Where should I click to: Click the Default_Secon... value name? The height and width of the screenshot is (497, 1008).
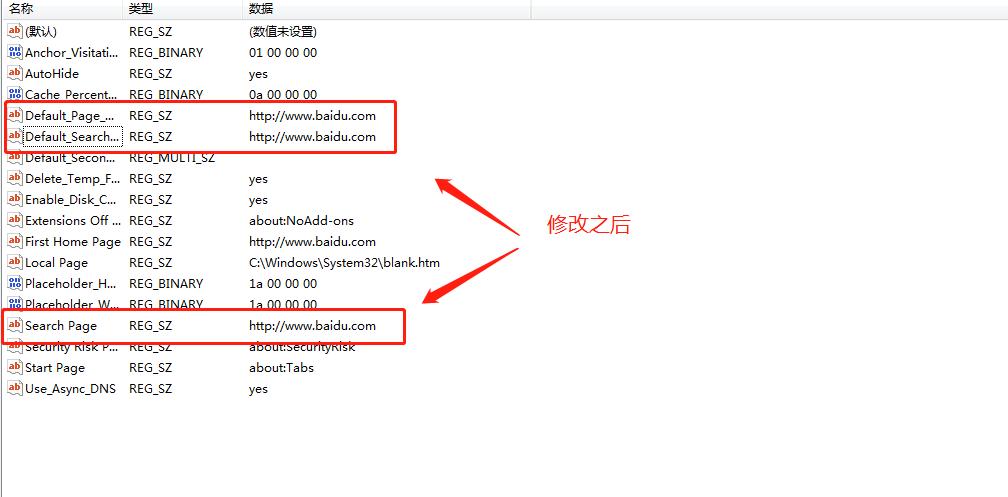tap(71, 158)
